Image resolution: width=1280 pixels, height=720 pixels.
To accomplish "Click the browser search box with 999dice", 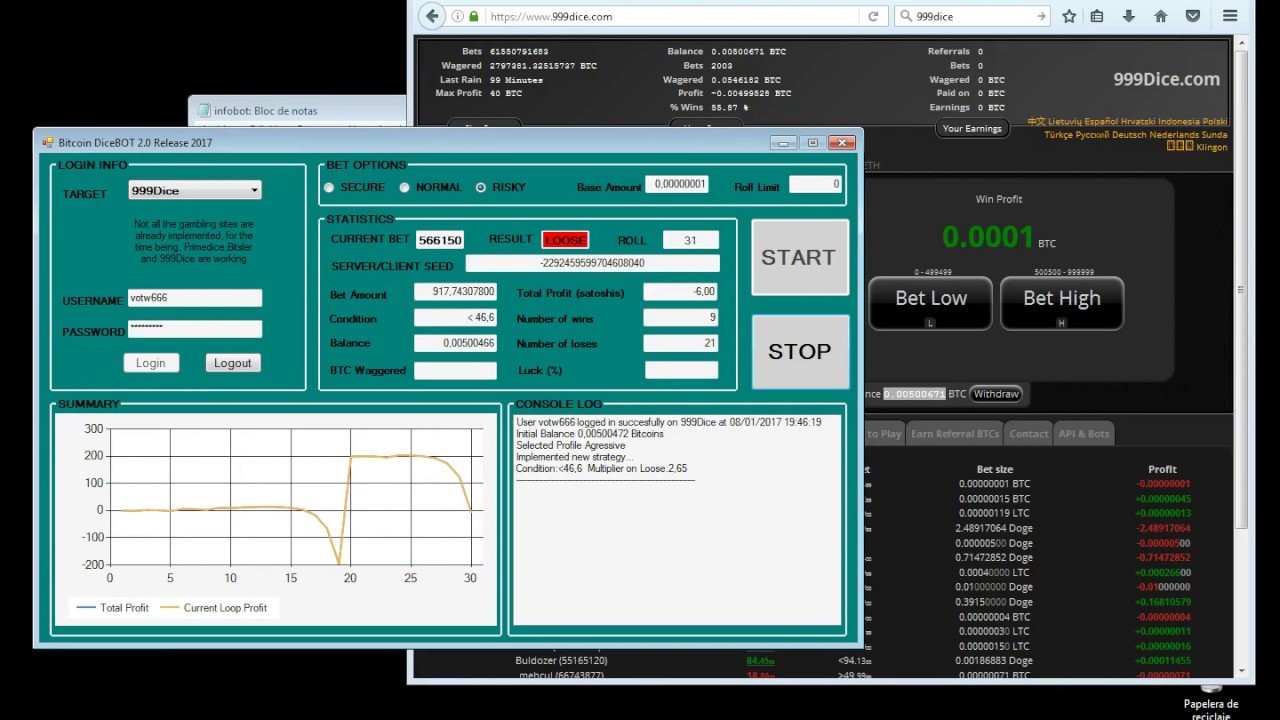I will tap(972, 16).
